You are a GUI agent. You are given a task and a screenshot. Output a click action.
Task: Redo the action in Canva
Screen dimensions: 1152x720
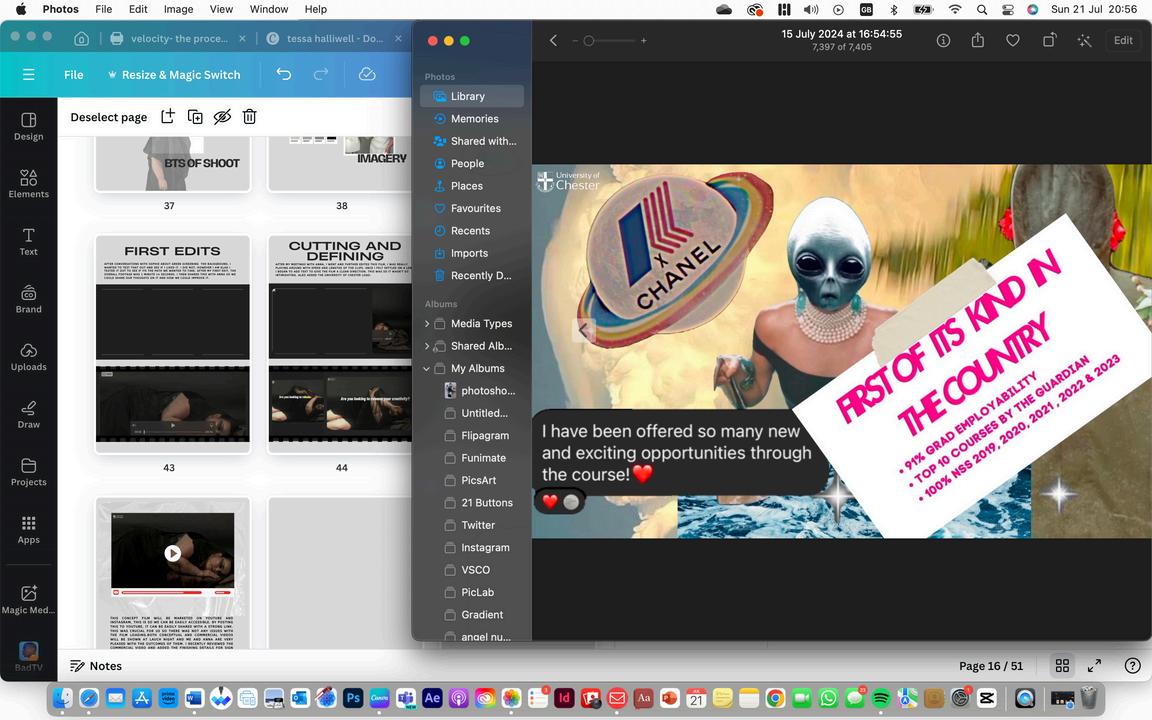coord(320,74)
